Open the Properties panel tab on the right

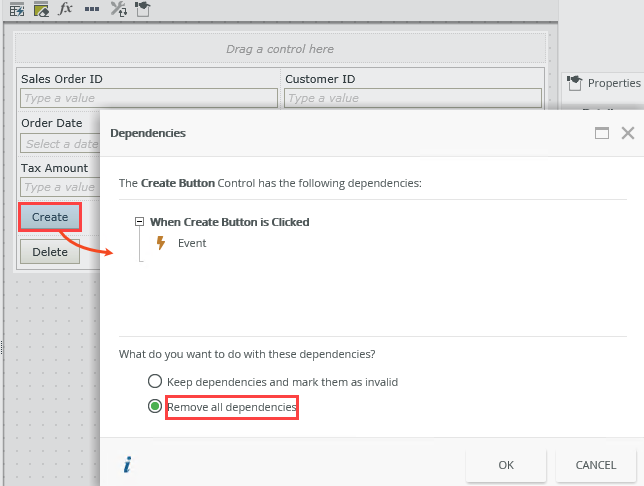[x=603, y=83]
